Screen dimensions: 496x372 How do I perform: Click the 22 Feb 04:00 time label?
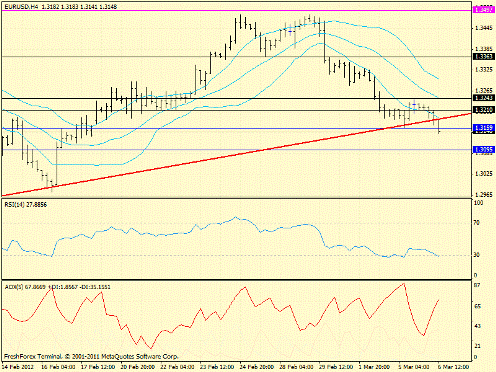click(177, 367)
